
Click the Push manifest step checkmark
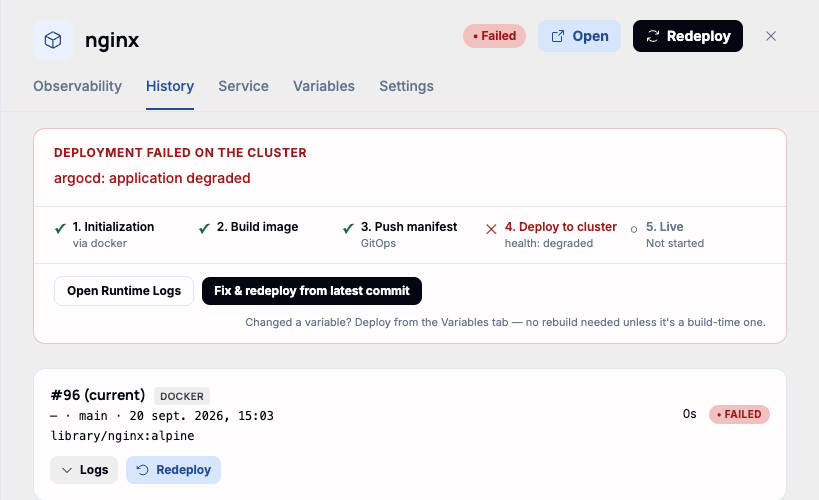(348, 228)
